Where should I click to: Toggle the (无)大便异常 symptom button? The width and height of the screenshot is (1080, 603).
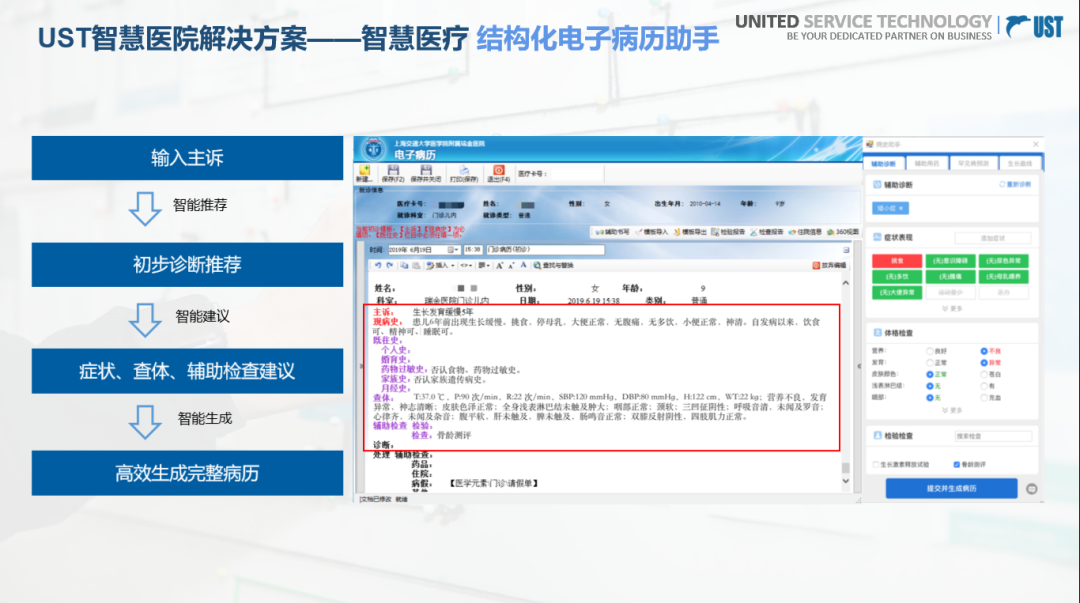click(897, 293)
